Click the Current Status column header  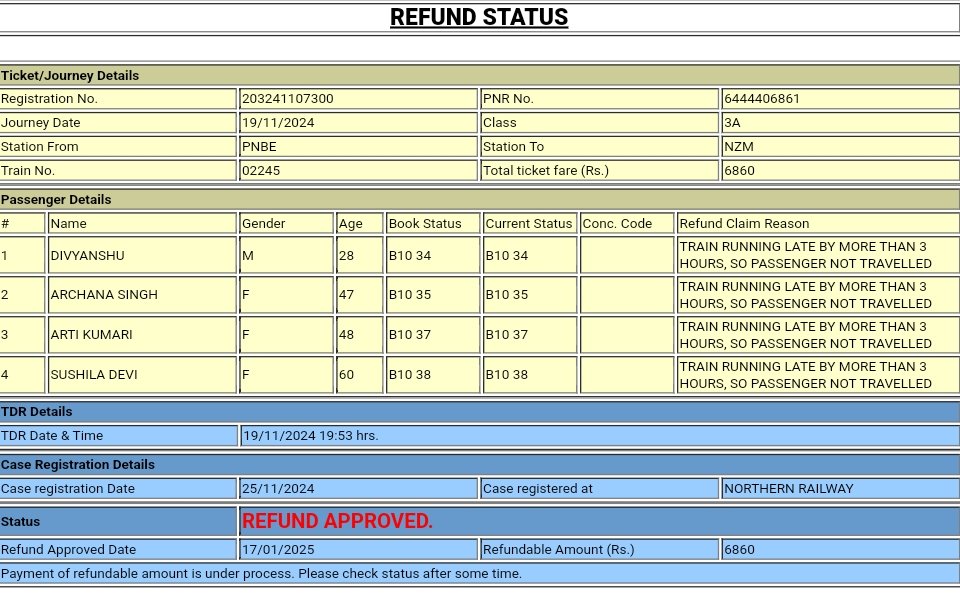(x=528, y=224)
